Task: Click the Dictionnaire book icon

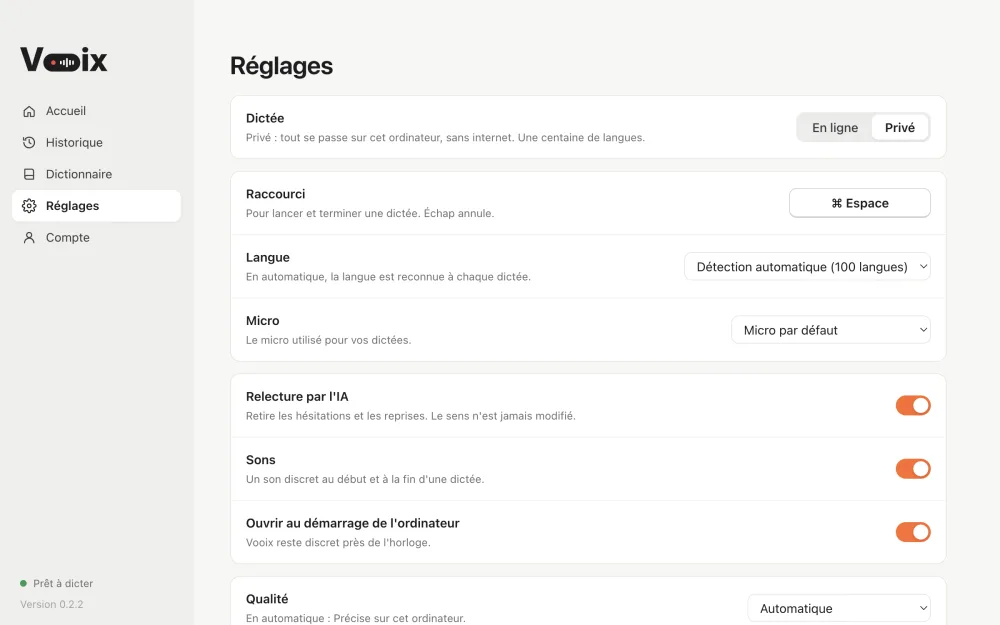Action: [x=29, y=174]
